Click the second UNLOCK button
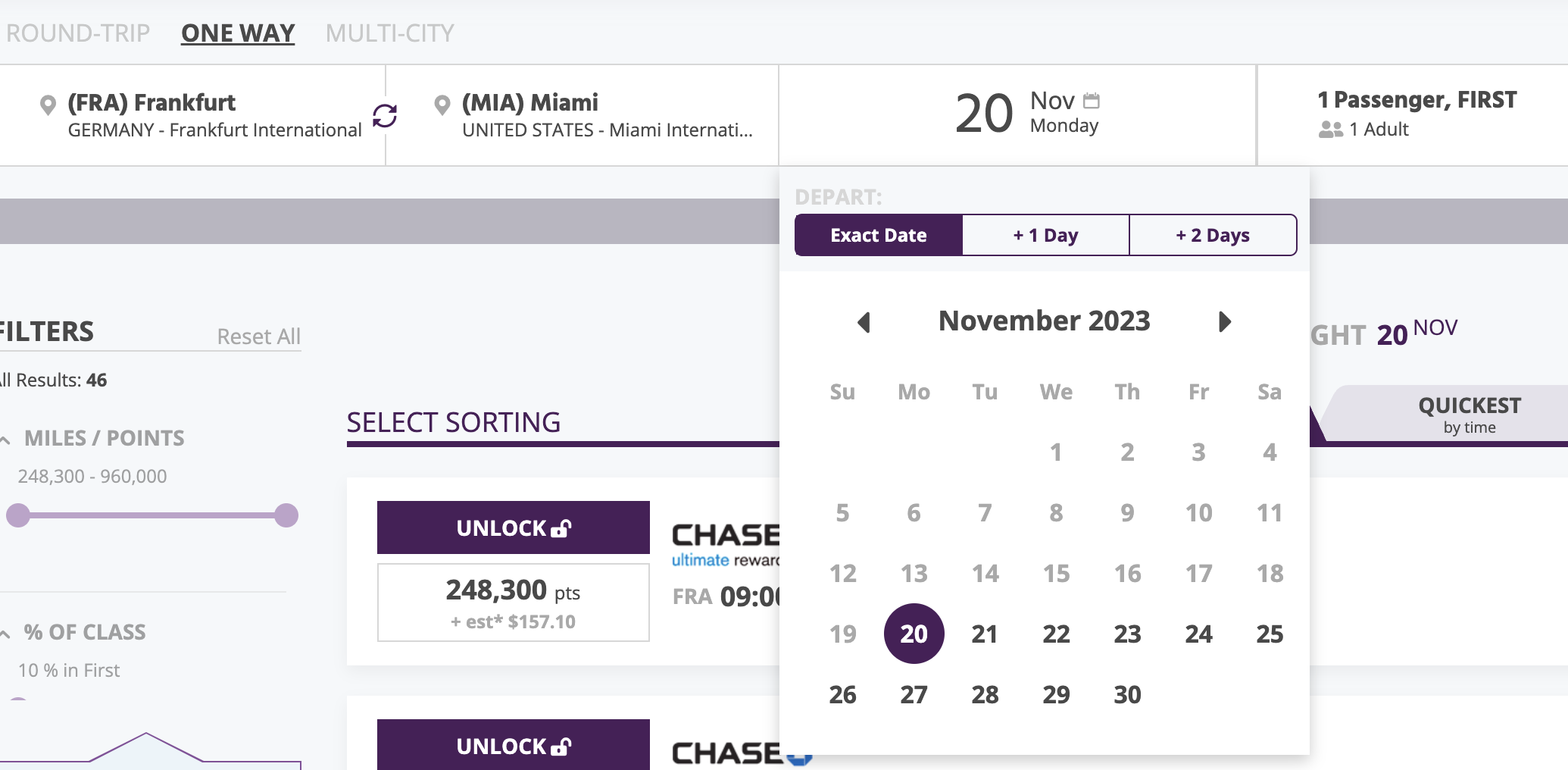 pyautogui.click(x=514, y=745)
